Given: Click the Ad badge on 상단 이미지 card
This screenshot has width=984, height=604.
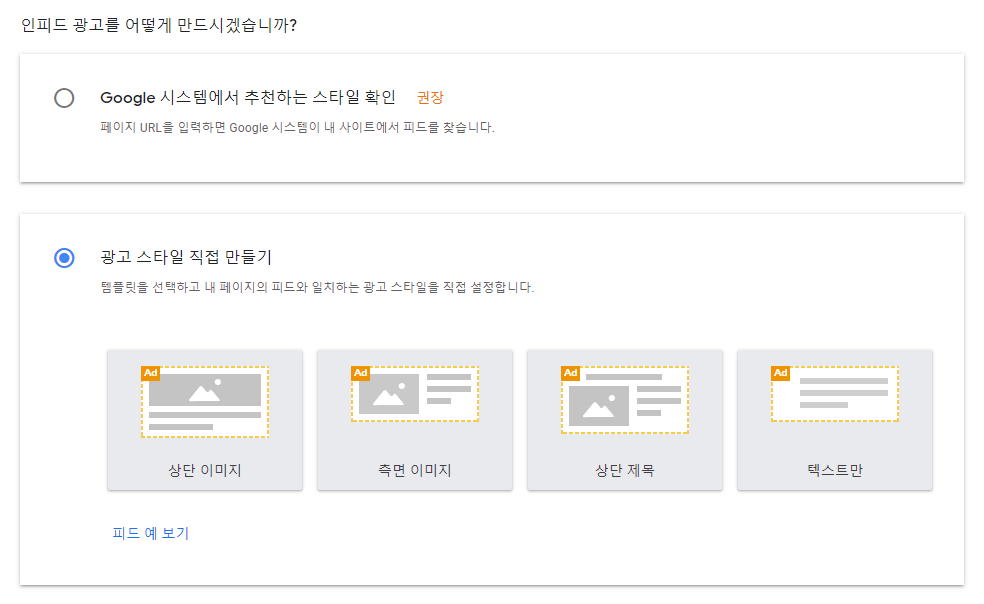Looking at the screenshot, I should click(151, 373).
